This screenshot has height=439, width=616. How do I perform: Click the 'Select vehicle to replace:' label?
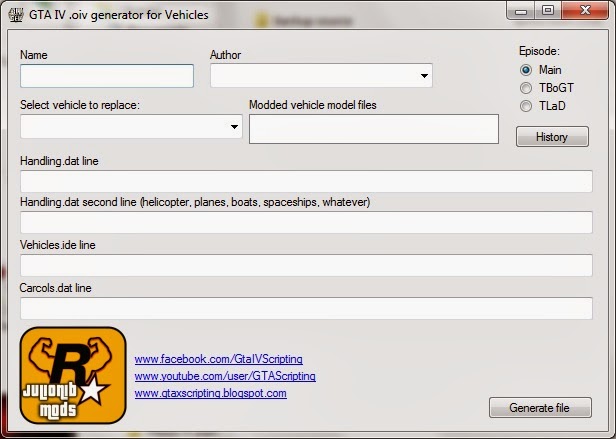pyautogui.click(x=80, y=105)
